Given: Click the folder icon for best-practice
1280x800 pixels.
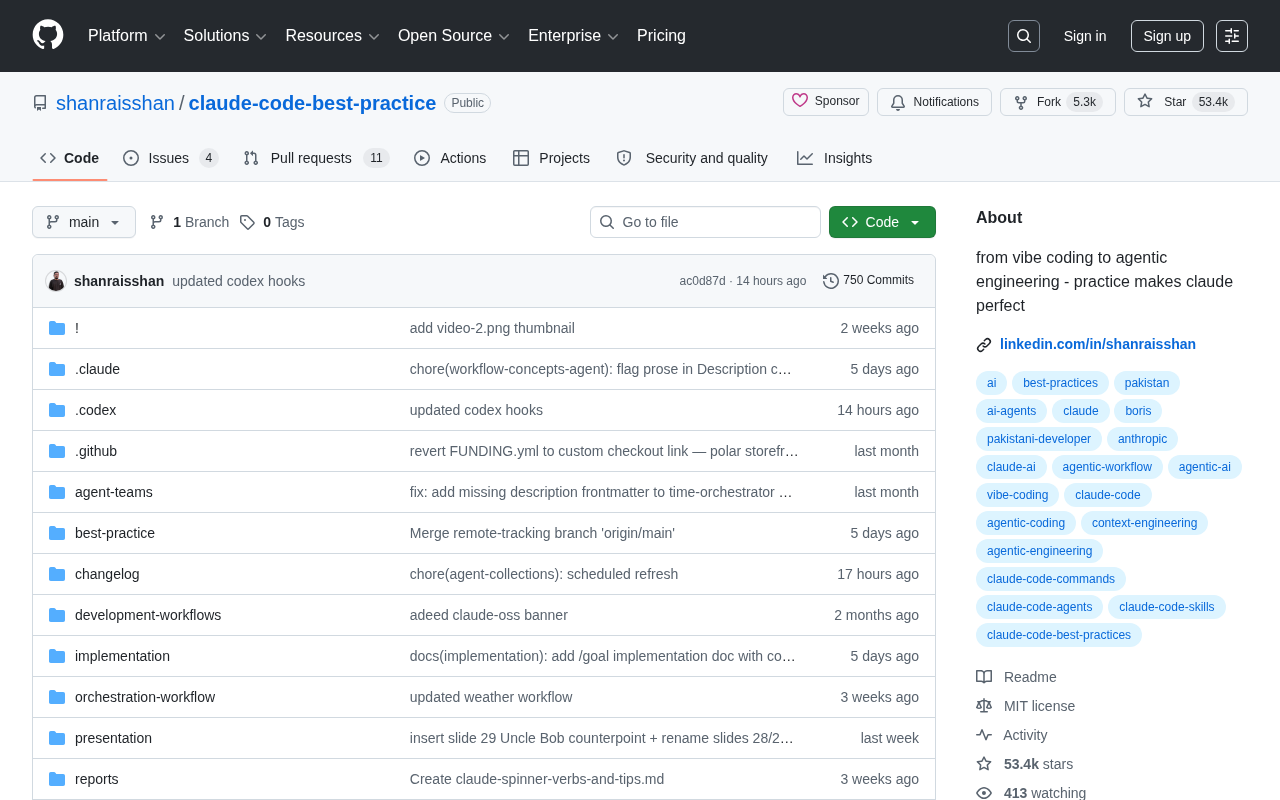Looking at the screenshot, I should click(x=57, y=533).
